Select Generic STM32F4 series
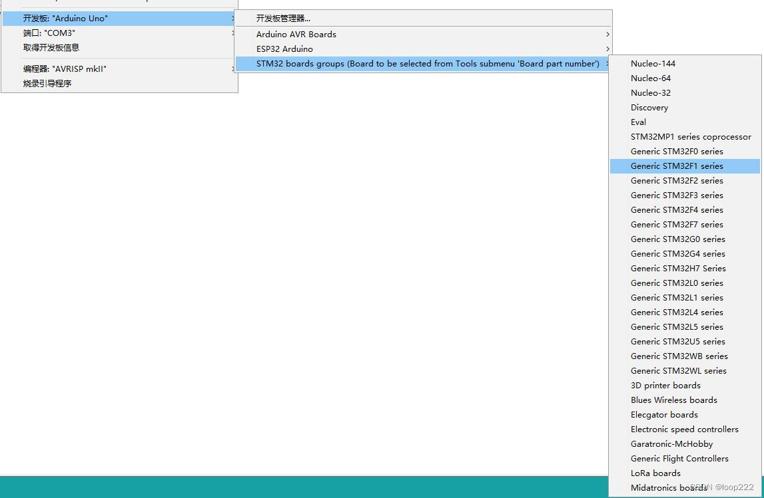Viewport: 764px width, 498px height. coord(685,210)
